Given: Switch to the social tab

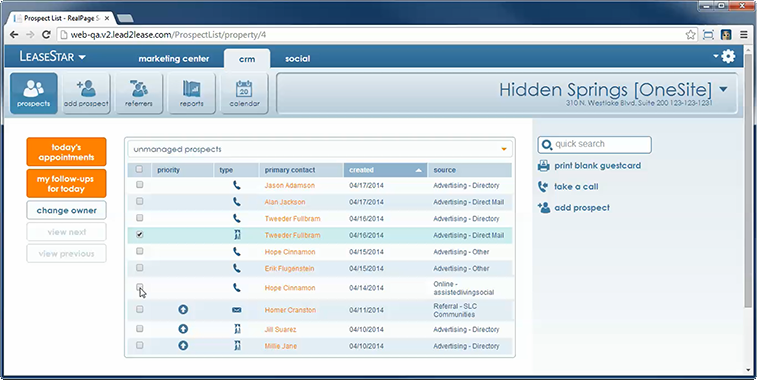Looking at the screenshot, I should [x=297, y=59].
